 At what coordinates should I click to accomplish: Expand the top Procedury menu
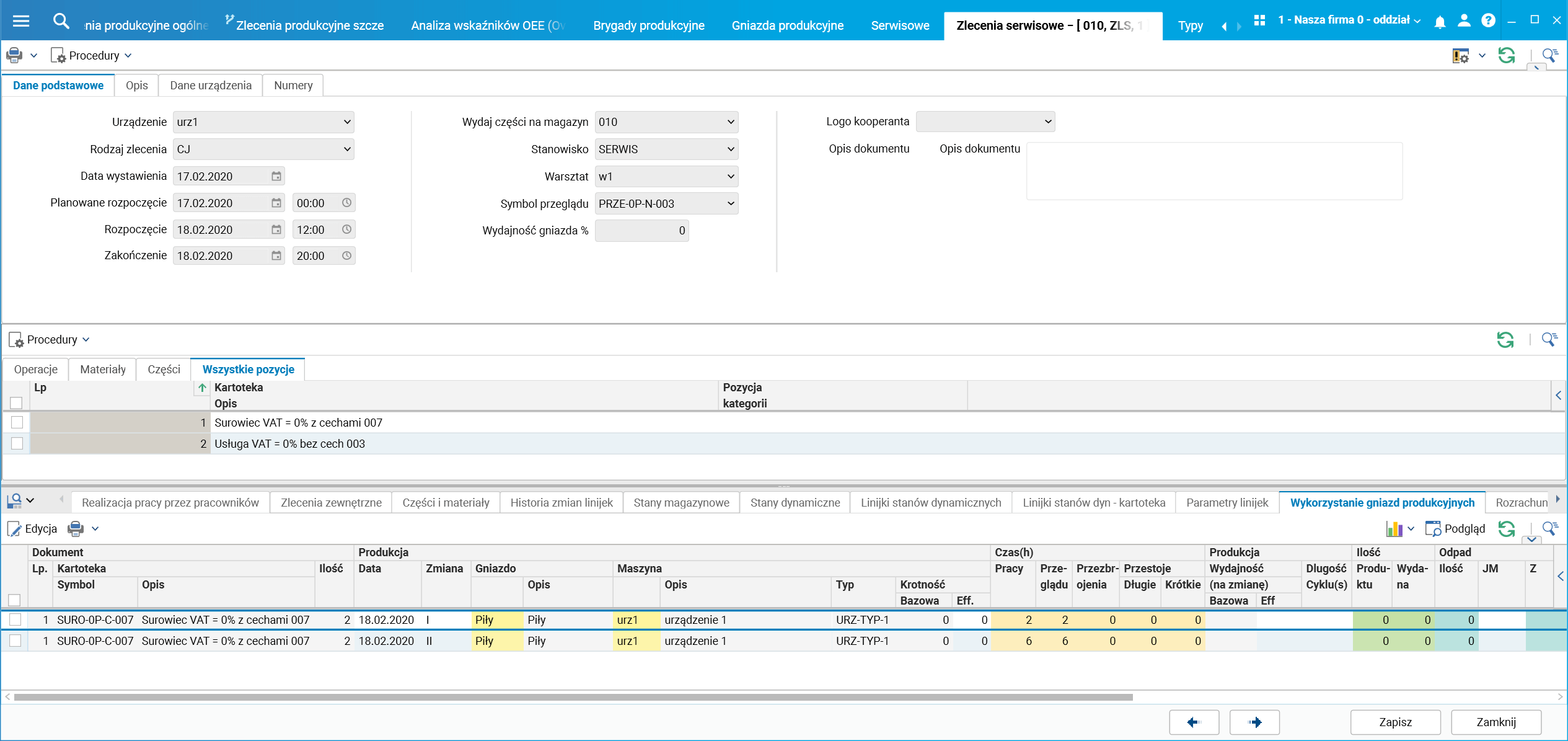(94, 55)
